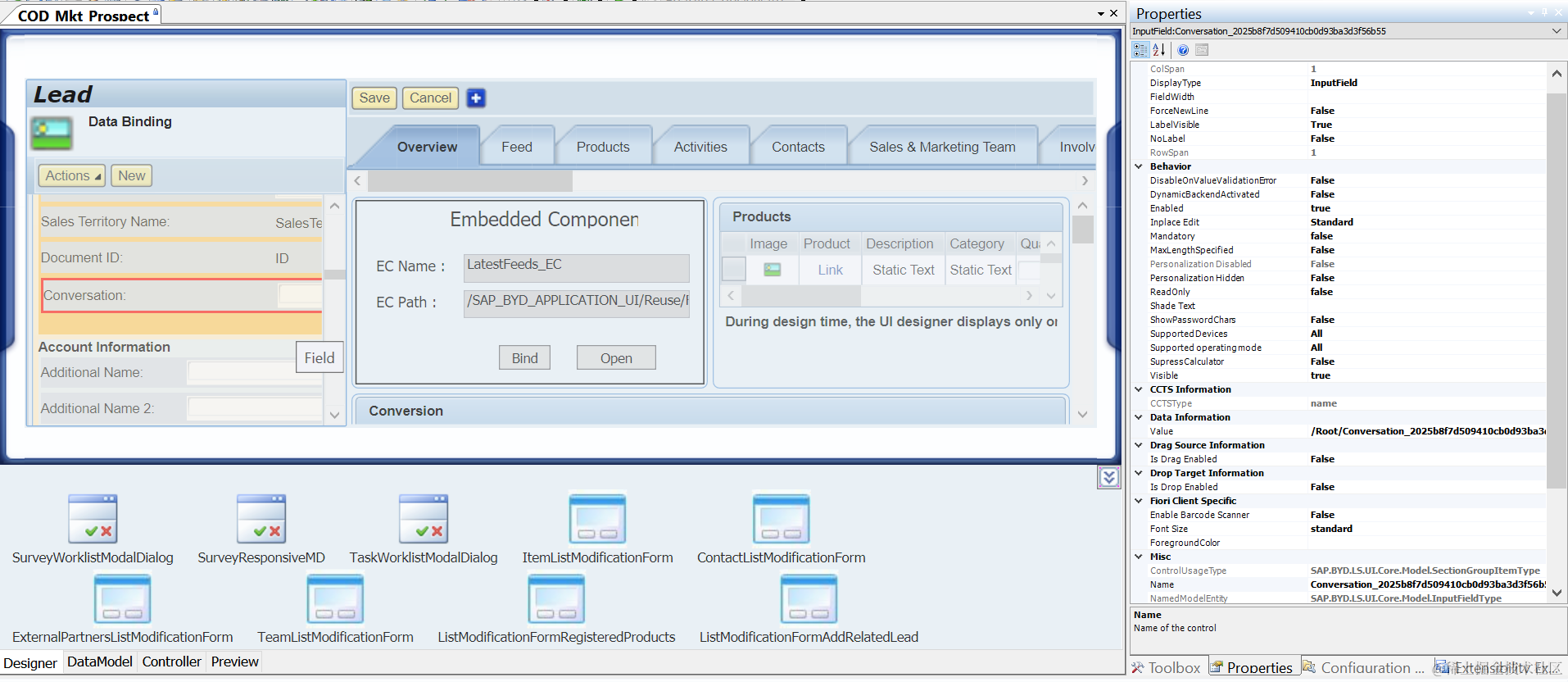Select the row checkbox in Products table
Image resolution: width=1568 pixels, height=682 pixels.
point(733,269)
